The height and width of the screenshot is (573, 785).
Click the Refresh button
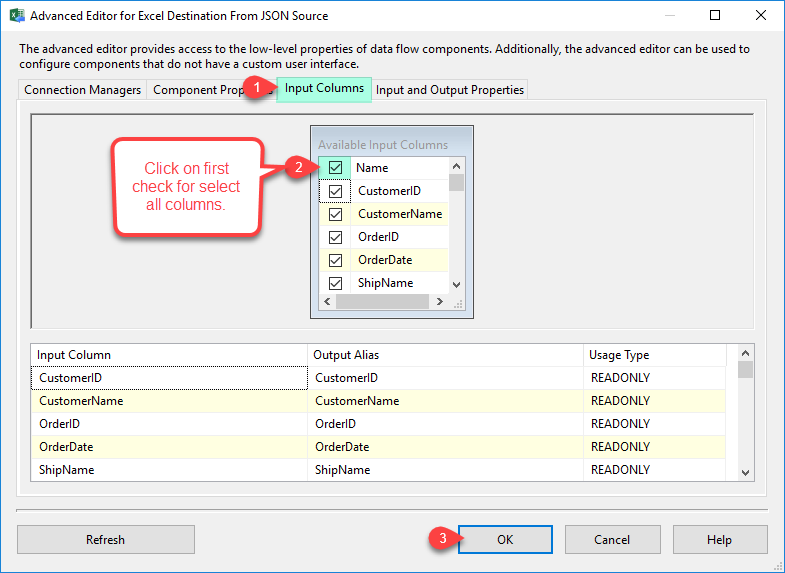106,539
